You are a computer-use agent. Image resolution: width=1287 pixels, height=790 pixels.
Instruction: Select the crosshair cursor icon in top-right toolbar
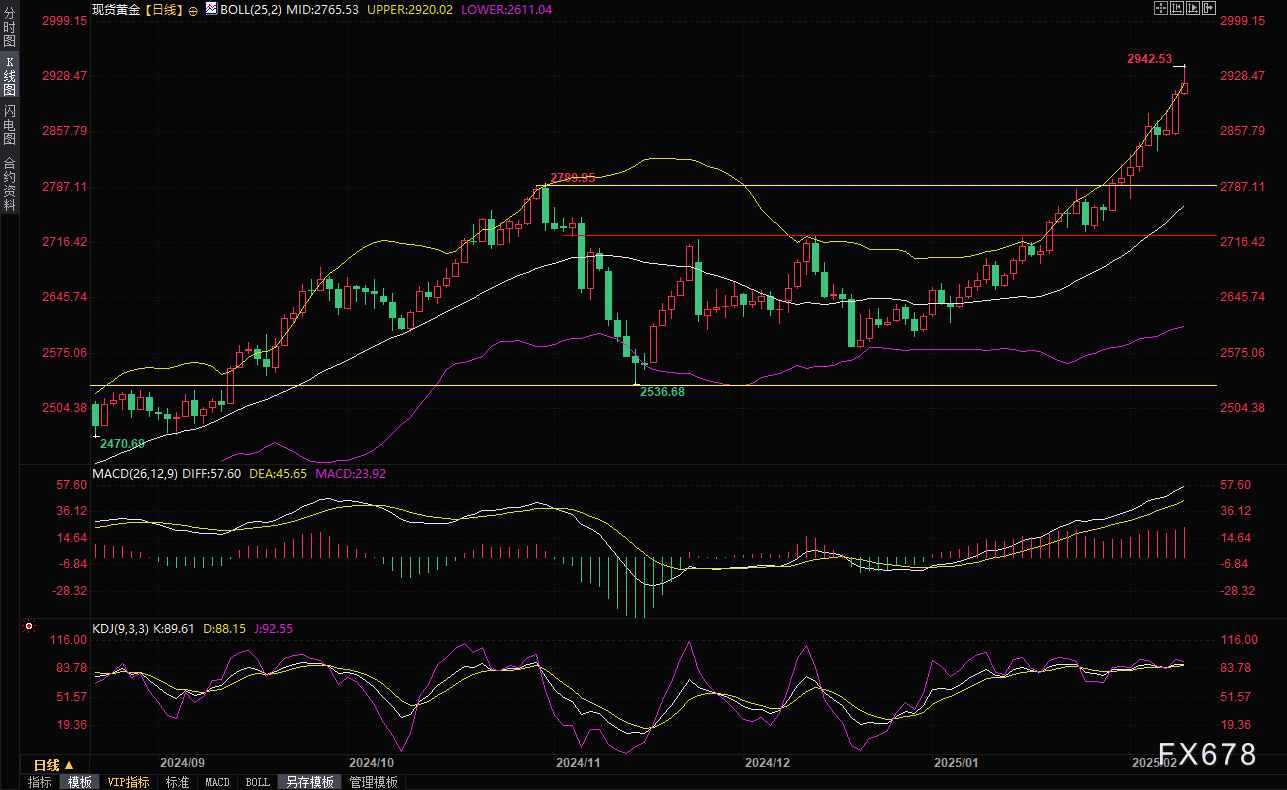click(1161, 8)
